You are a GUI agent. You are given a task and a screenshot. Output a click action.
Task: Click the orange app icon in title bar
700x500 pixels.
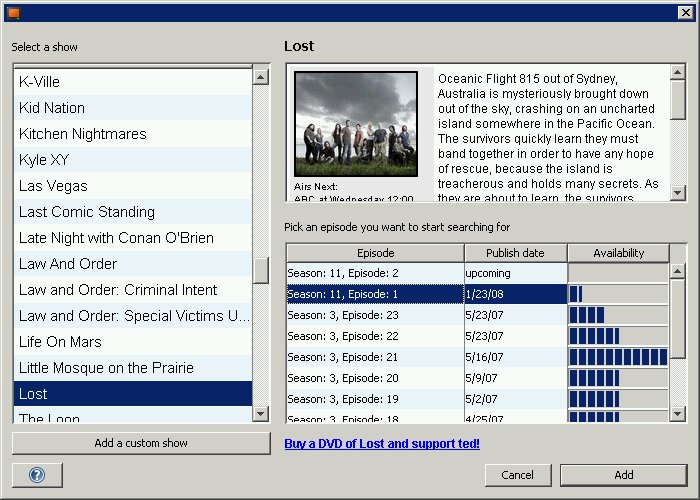click(x=14, y=12)
